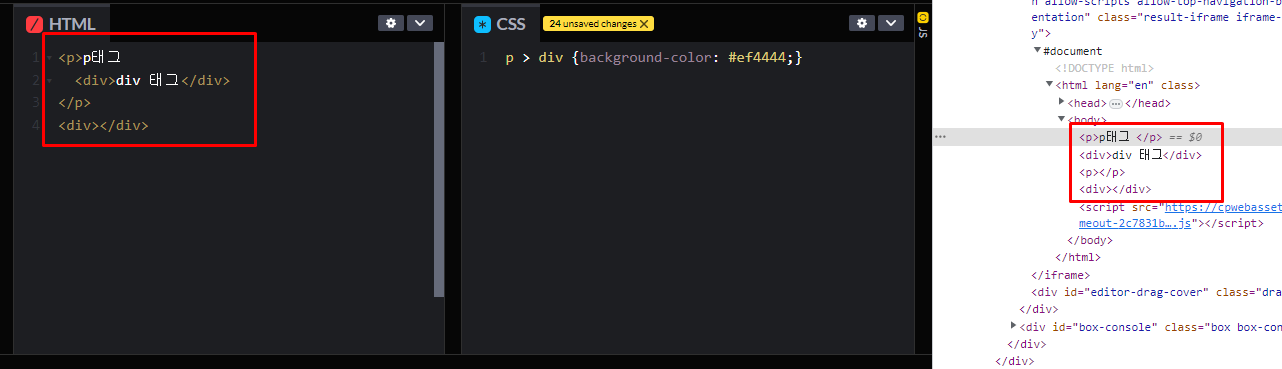Select the <!DOCTYPE html> node
The height and width of the screenshot is (369, 1282).
point(1104,68)
